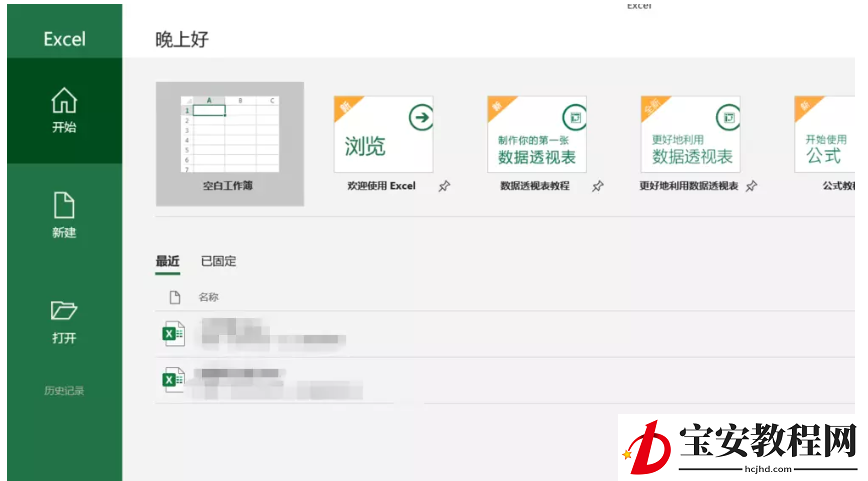The height and width of the screenshot is (481, 868).
Task: Open the second recent Excel file
Action: 505,381
